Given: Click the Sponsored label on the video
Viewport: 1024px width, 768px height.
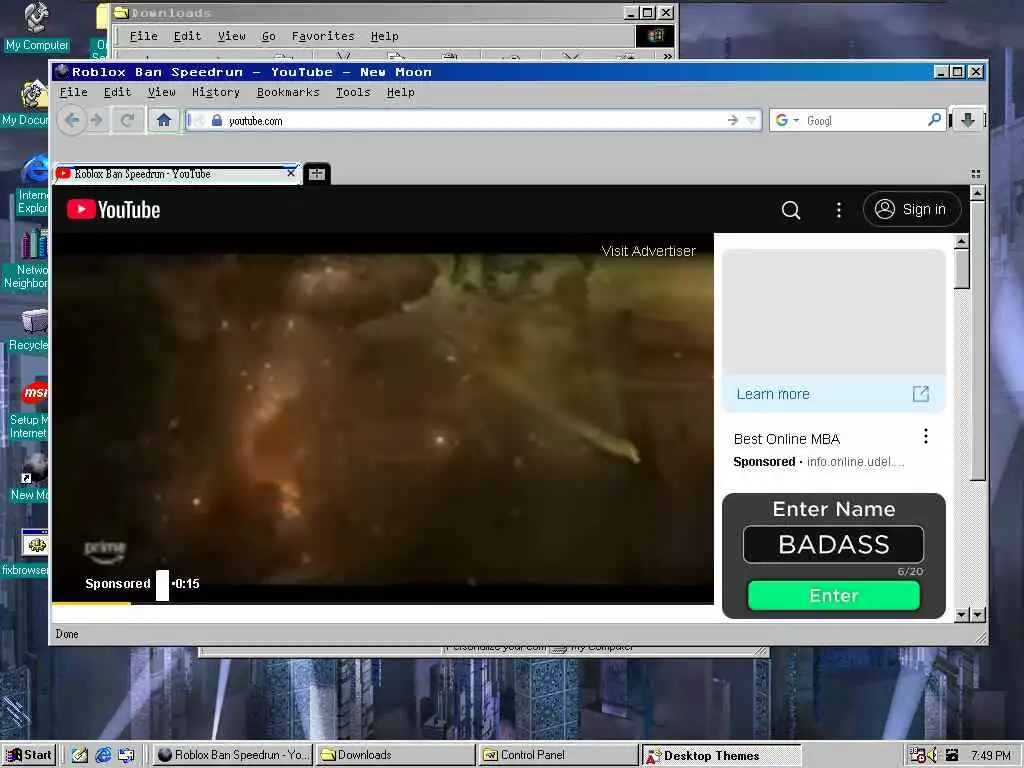Looking at the screenshot, I should point(118,583).
